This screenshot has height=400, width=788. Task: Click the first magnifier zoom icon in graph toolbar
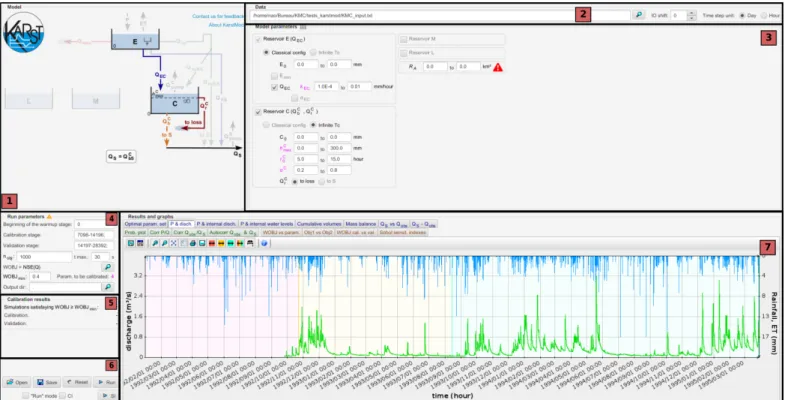[155, 243]
